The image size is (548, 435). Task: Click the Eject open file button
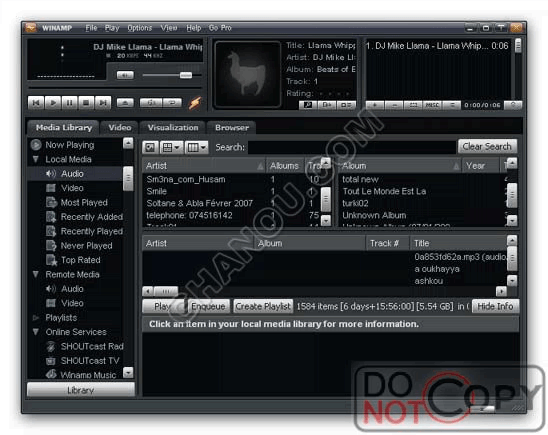(x=125, y=103)
